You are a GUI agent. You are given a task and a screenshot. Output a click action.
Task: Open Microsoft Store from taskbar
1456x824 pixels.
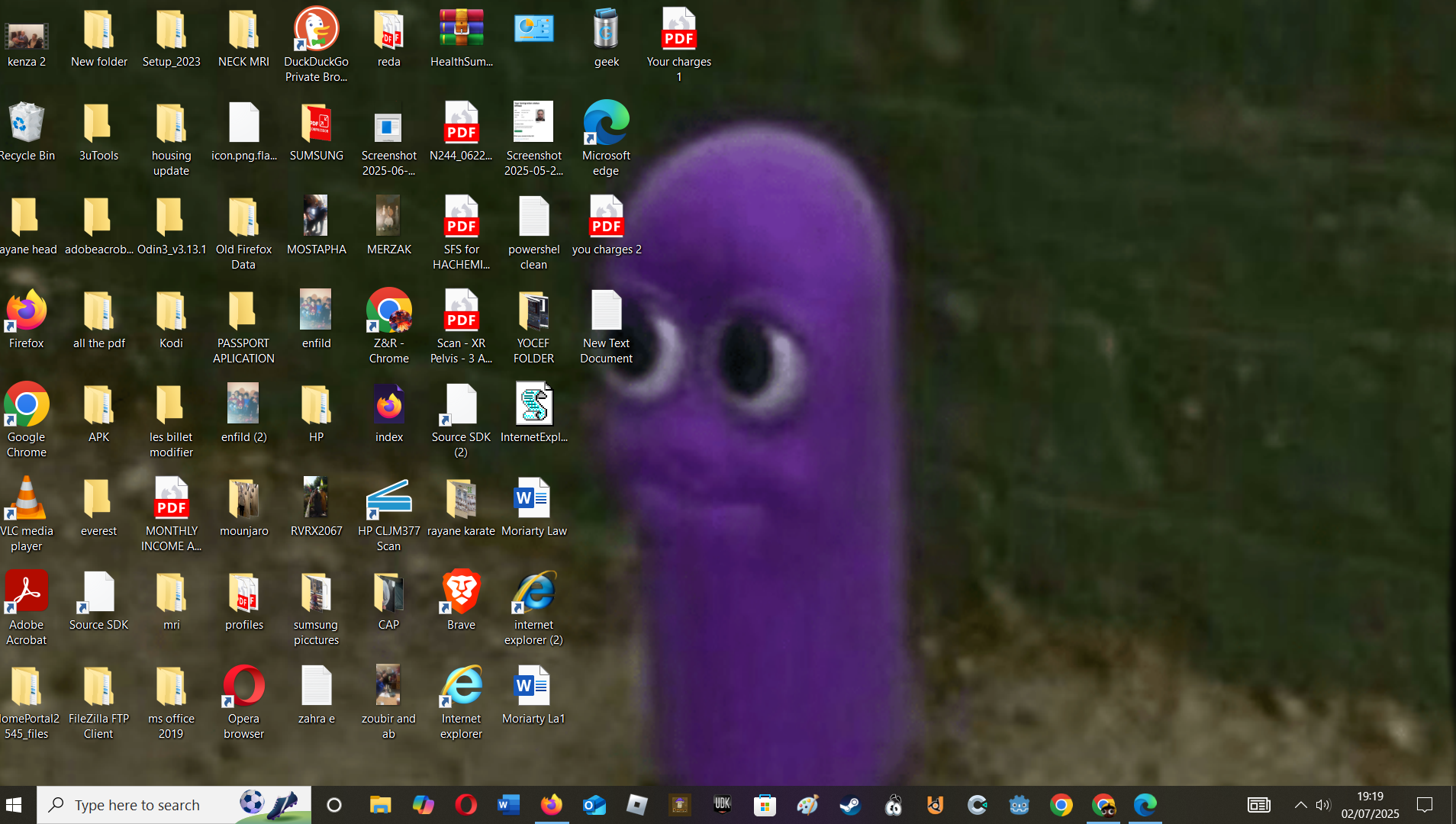click(765, 805)
